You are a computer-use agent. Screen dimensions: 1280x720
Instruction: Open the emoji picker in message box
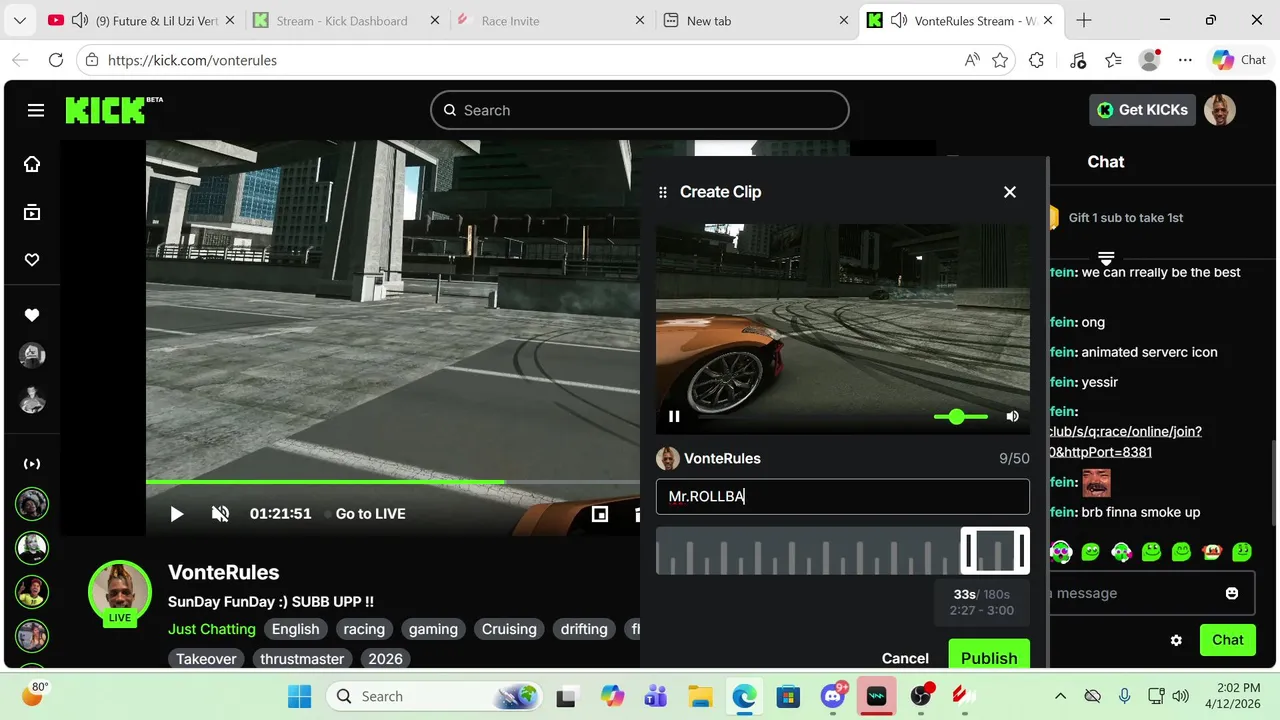coord(1232,593)
